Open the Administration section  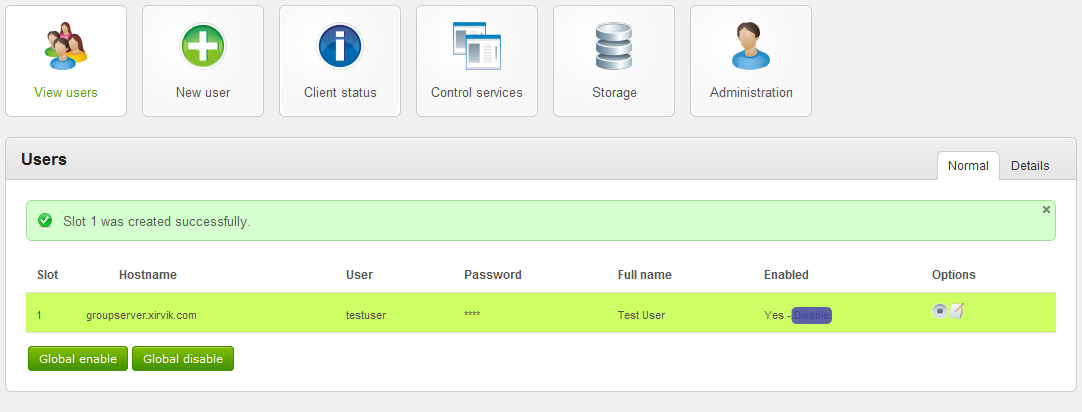750,61
